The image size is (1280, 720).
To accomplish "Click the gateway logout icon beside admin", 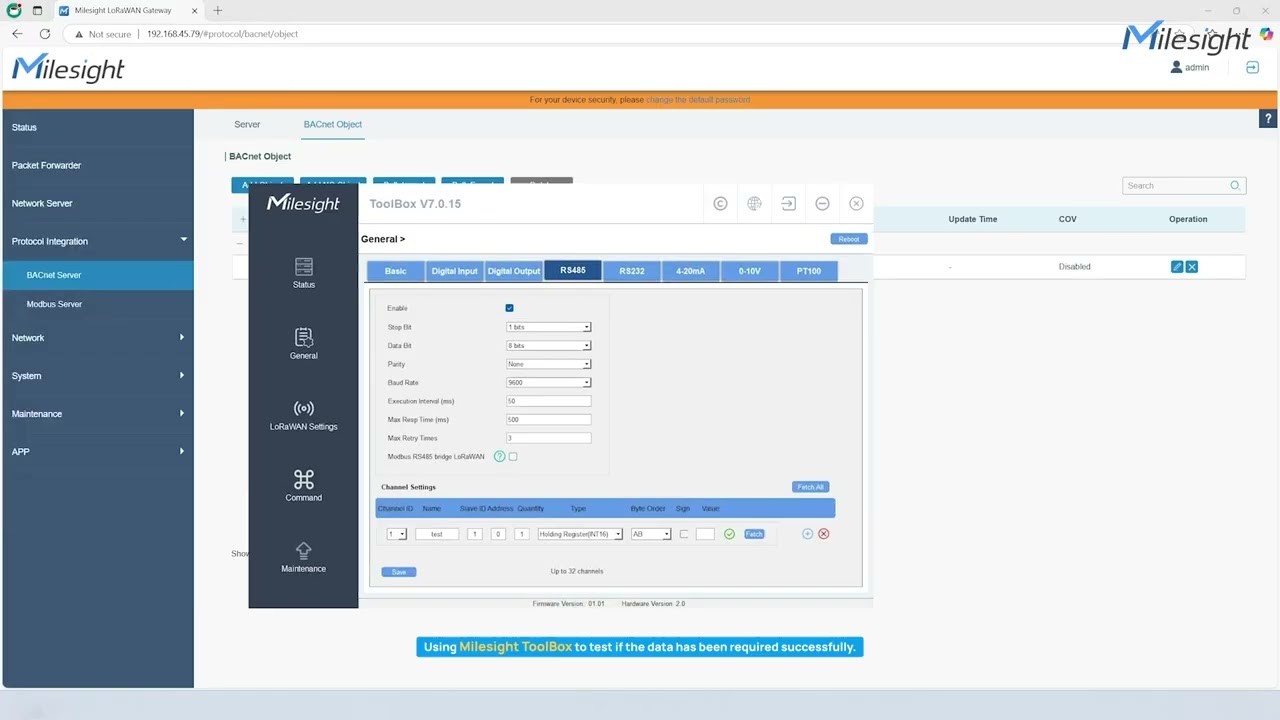I will [x=1252, y=67].
